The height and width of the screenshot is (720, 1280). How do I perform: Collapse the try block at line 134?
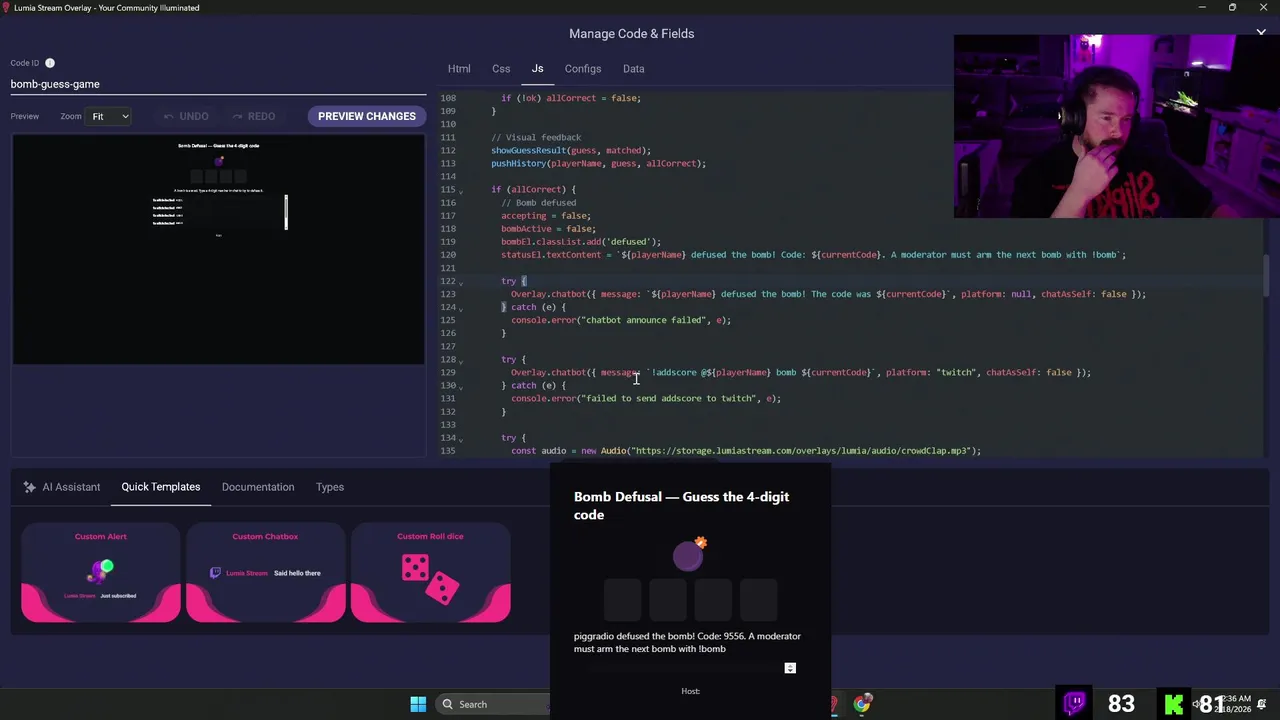pyautogui.click(x=461, y=438)
